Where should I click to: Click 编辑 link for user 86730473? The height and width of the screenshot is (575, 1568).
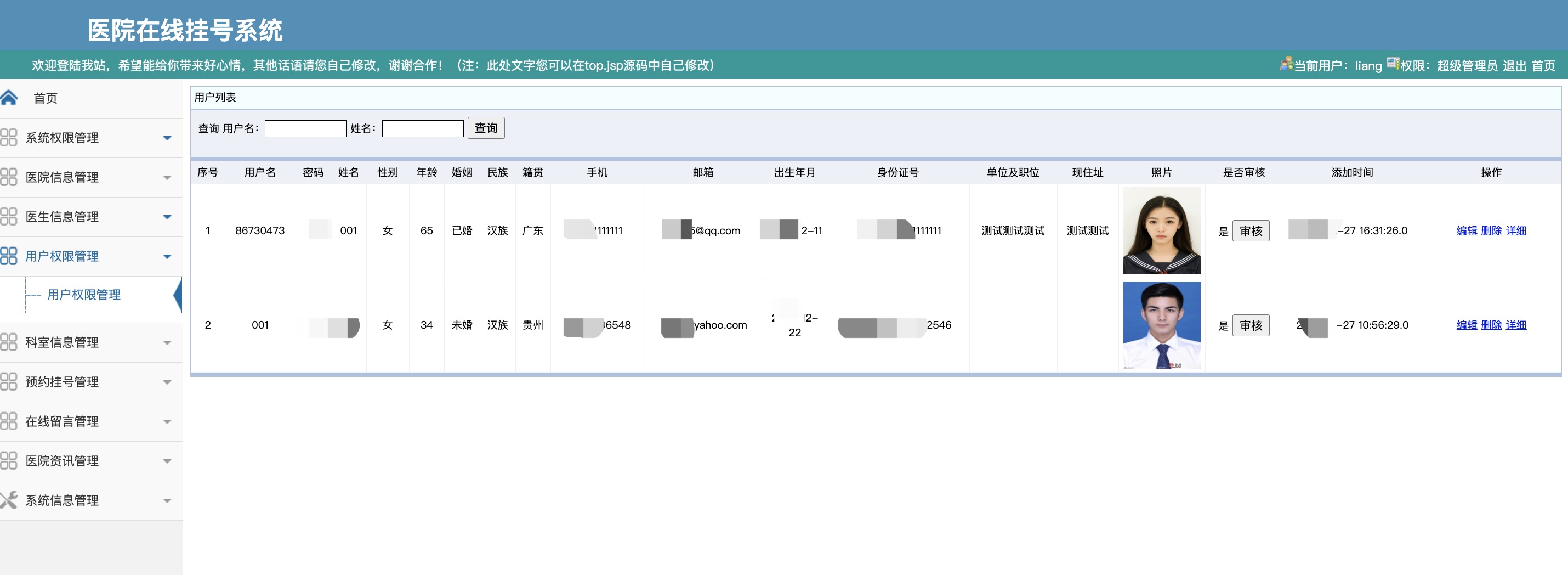tap(1467, 231)
